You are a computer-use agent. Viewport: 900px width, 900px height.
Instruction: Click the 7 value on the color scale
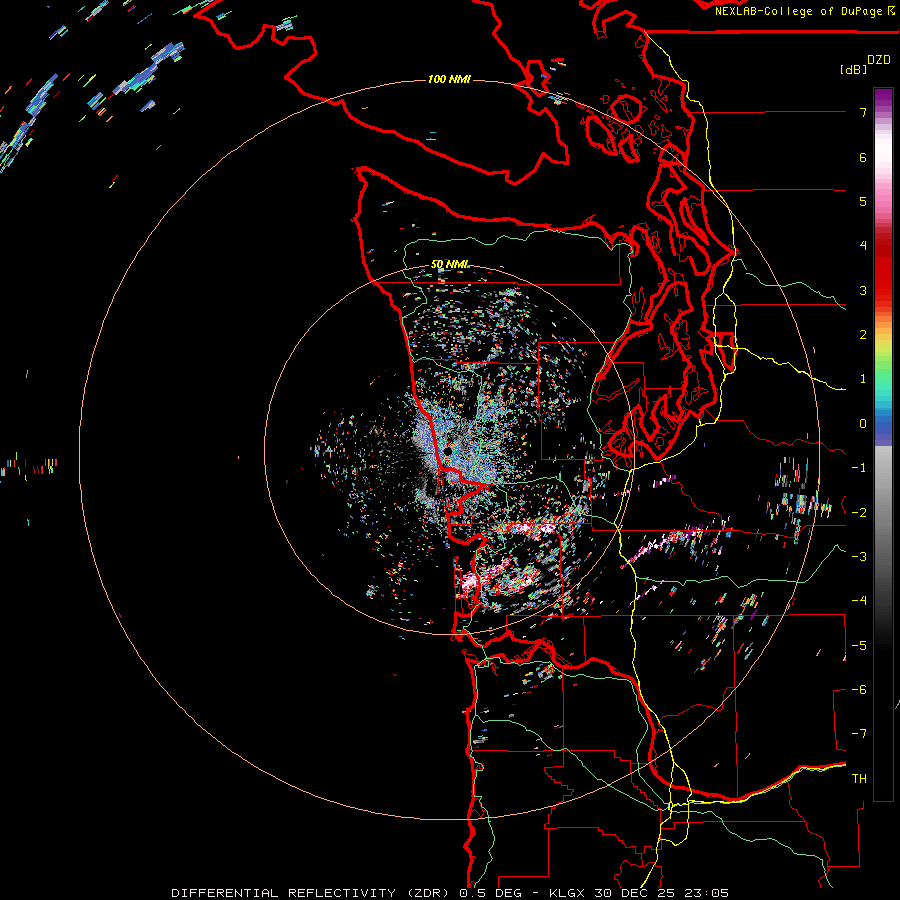coord(863,112)
